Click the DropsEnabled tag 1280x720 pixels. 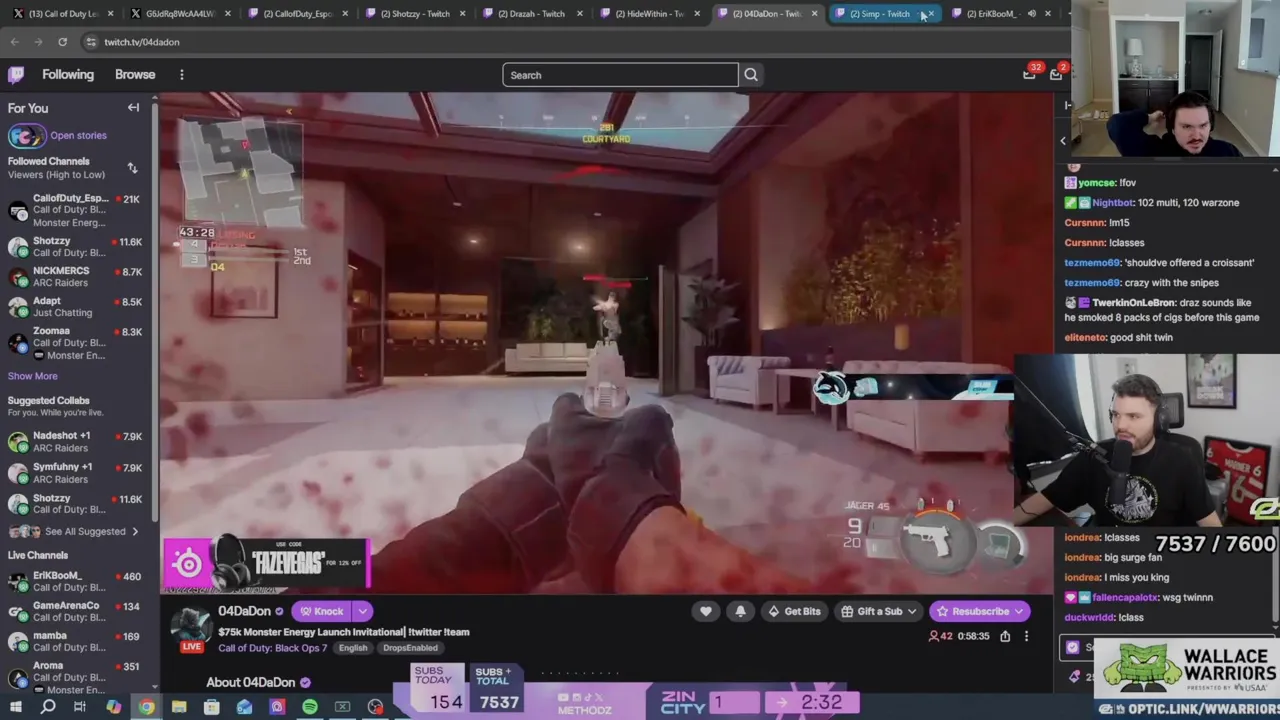410,648
